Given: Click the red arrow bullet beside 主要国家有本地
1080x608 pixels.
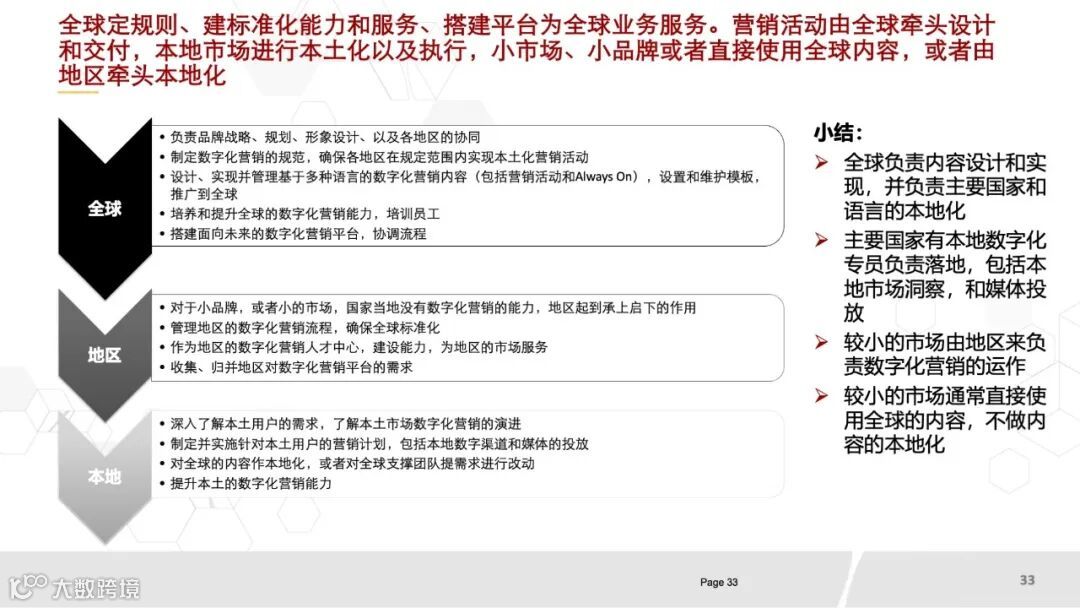Looking at the screenshot, I should 821,240.
